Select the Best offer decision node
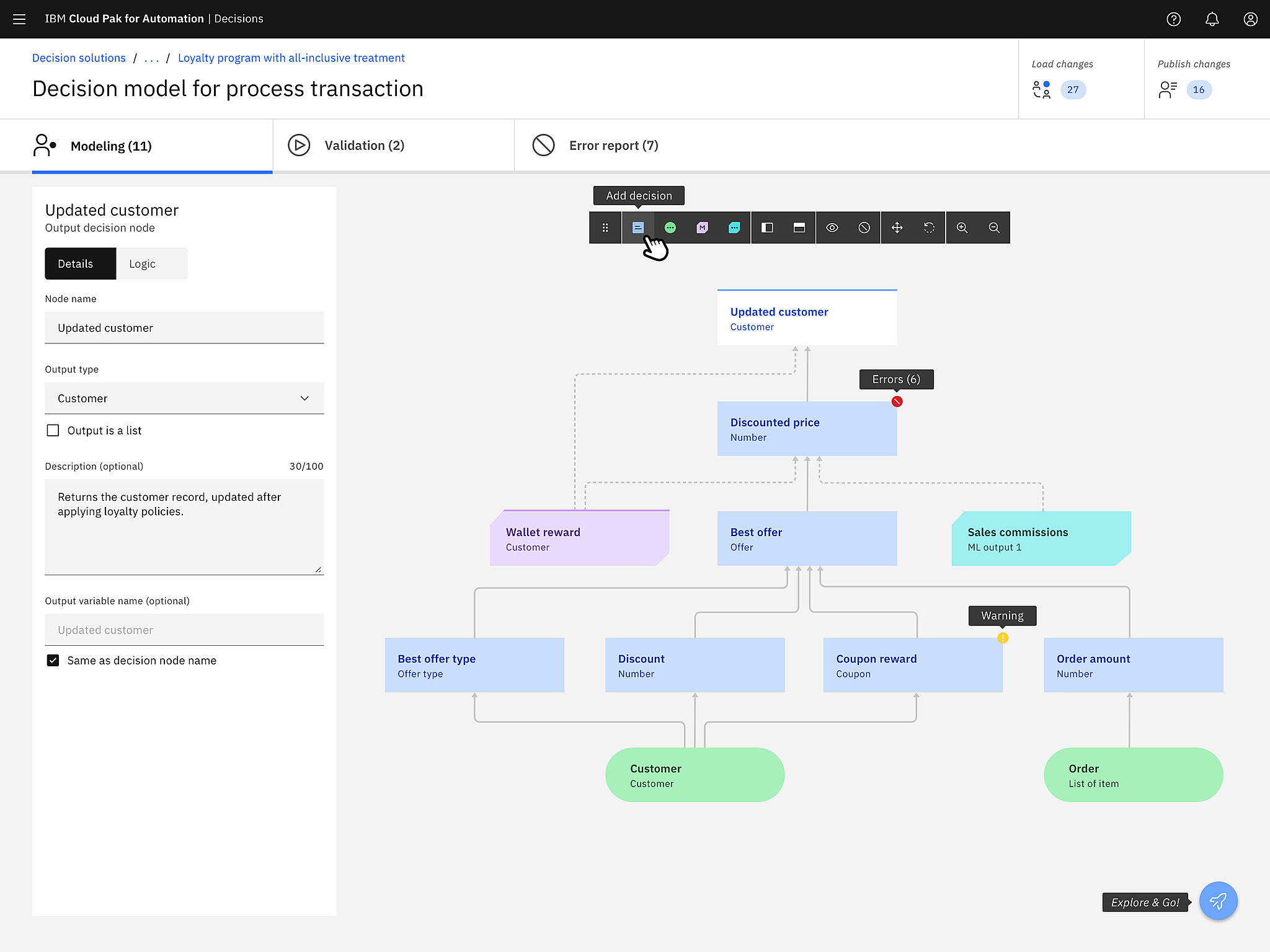1270x952 pixels. tap(807, 539)
